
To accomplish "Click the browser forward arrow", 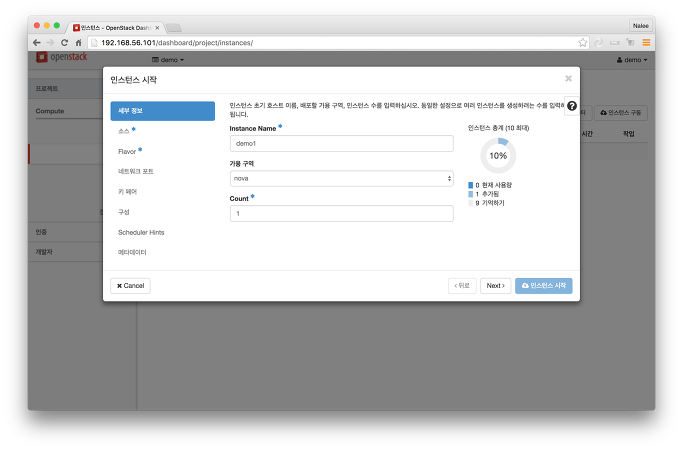I will (51, 43).
